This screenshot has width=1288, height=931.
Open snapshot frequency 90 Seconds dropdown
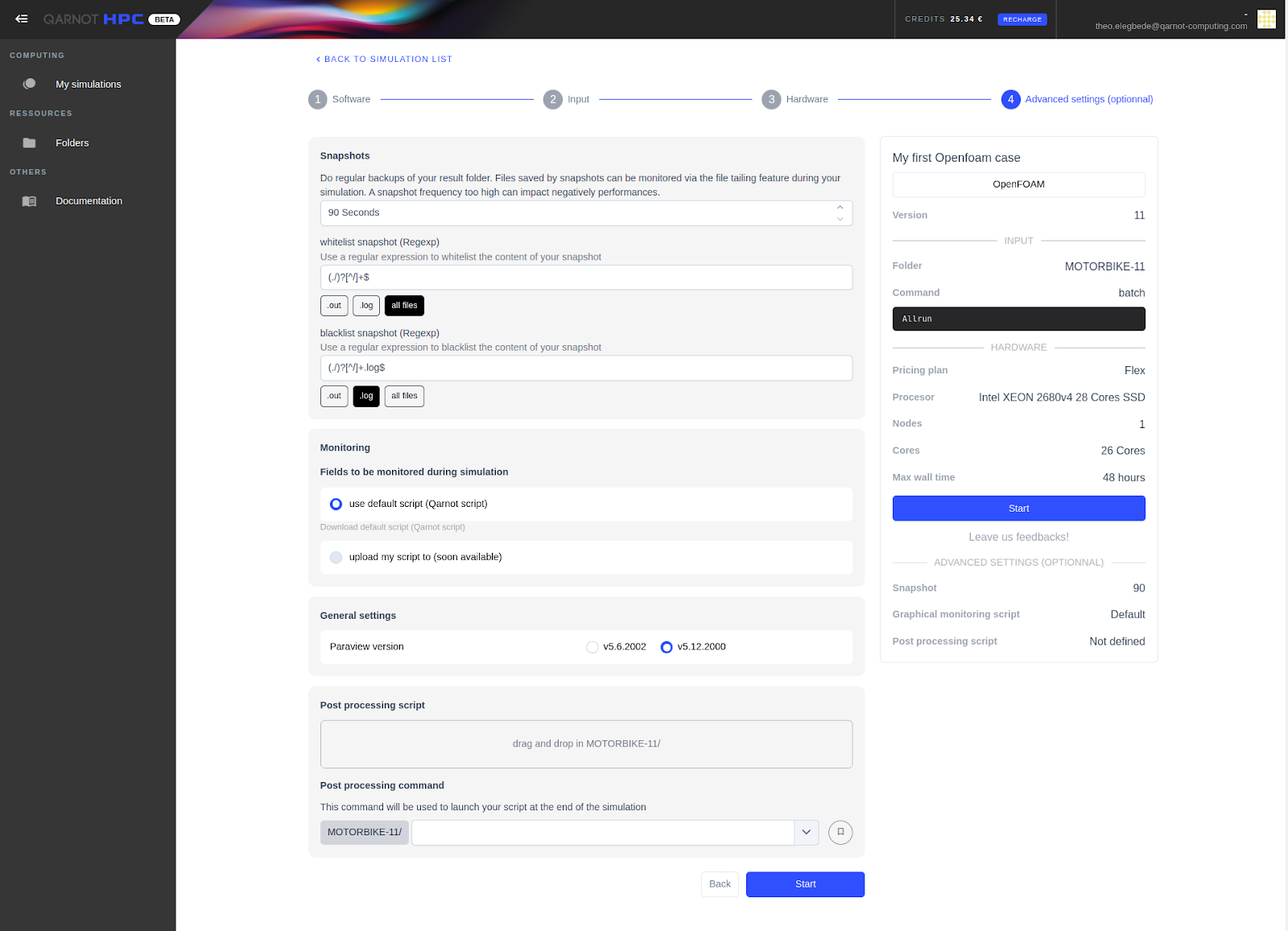[x=586, y=213]
